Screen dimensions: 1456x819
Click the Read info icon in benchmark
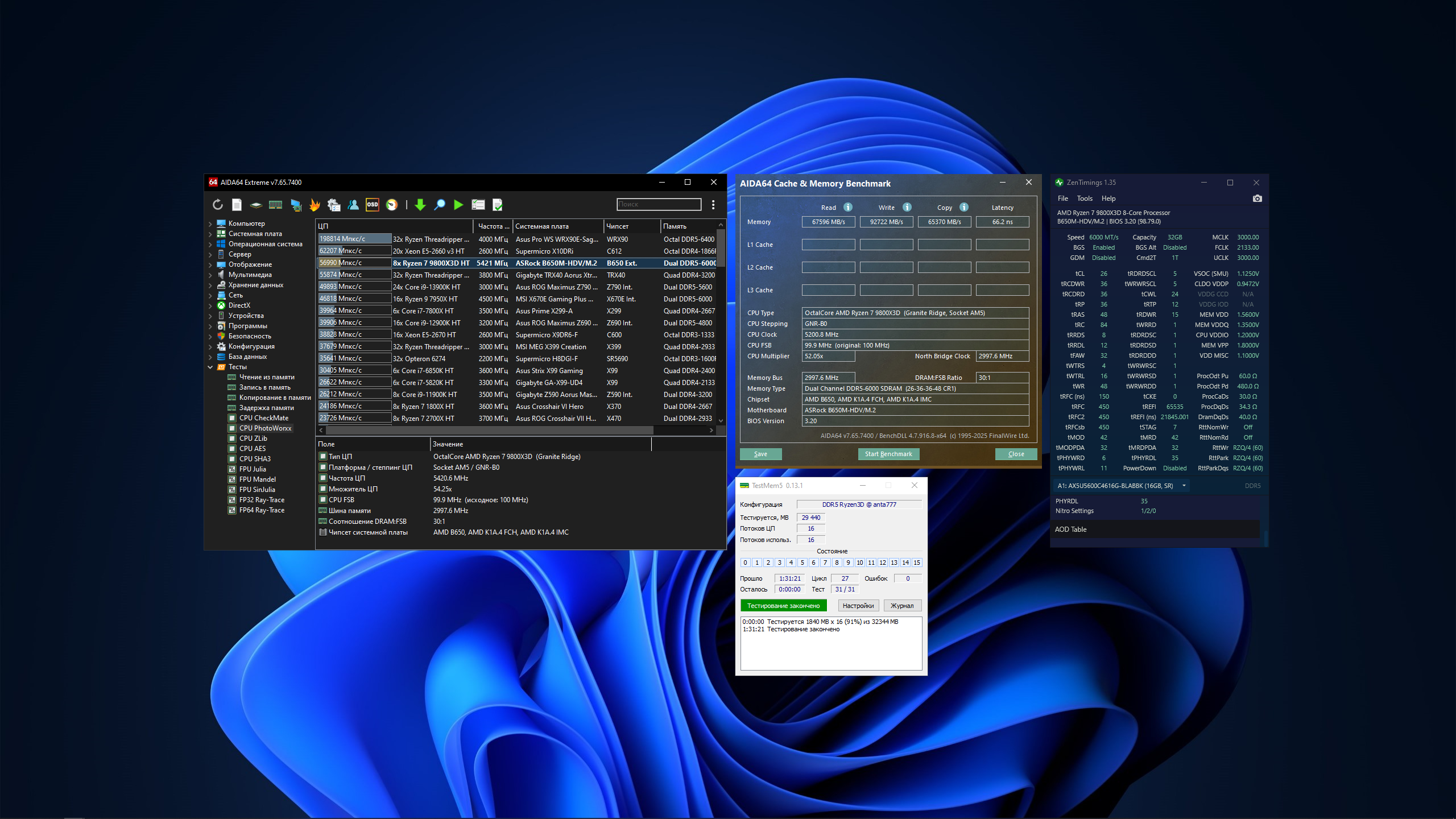click(x=848, y=207)
